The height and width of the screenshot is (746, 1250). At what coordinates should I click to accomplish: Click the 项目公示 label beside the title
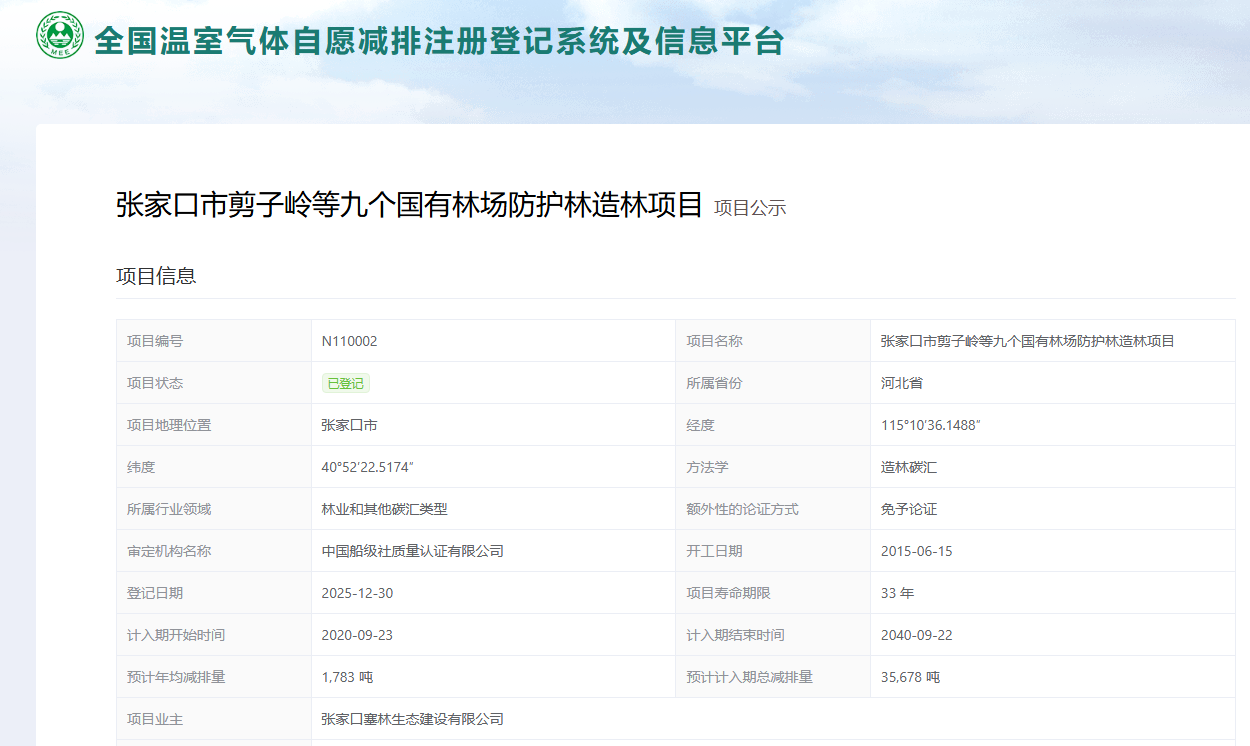(750, 208)
